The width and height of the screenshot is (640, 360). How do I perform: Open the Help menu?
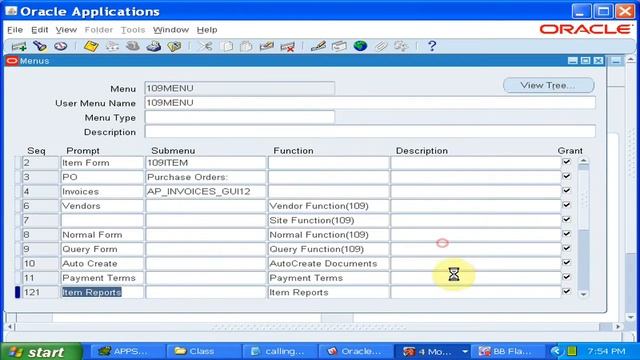point(207,30)
